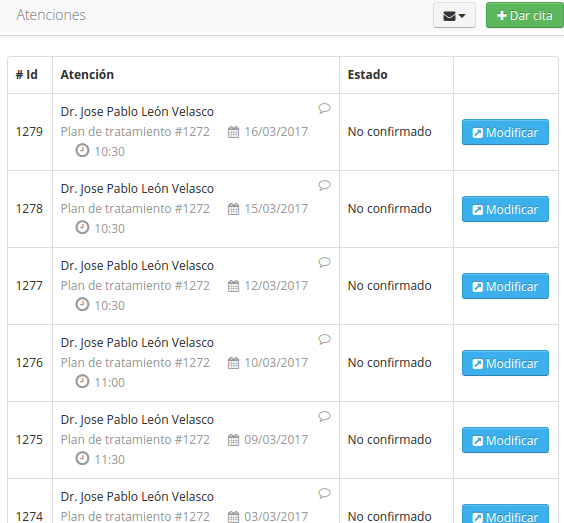Image resolution: width=564 pixels, height=523 pixels.
Task: Open the envelope mail dropdown
Action: click(x=454, y=15)
